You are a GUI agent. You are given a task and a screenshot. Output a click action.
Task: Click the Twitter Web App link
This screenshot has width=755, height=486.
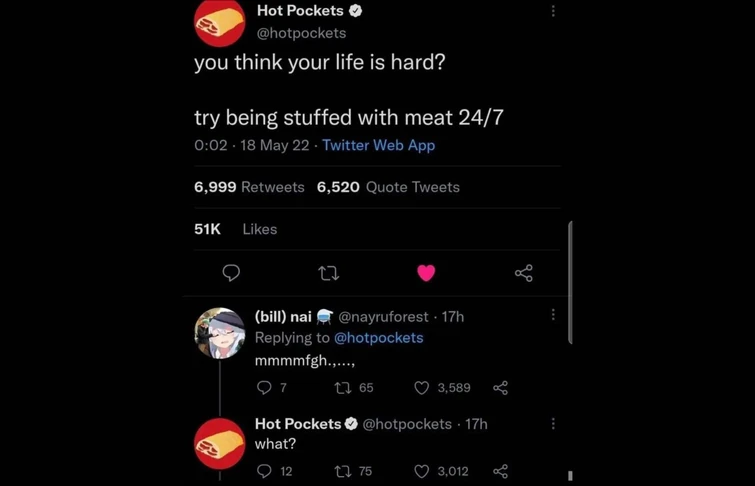pos(378,145)
